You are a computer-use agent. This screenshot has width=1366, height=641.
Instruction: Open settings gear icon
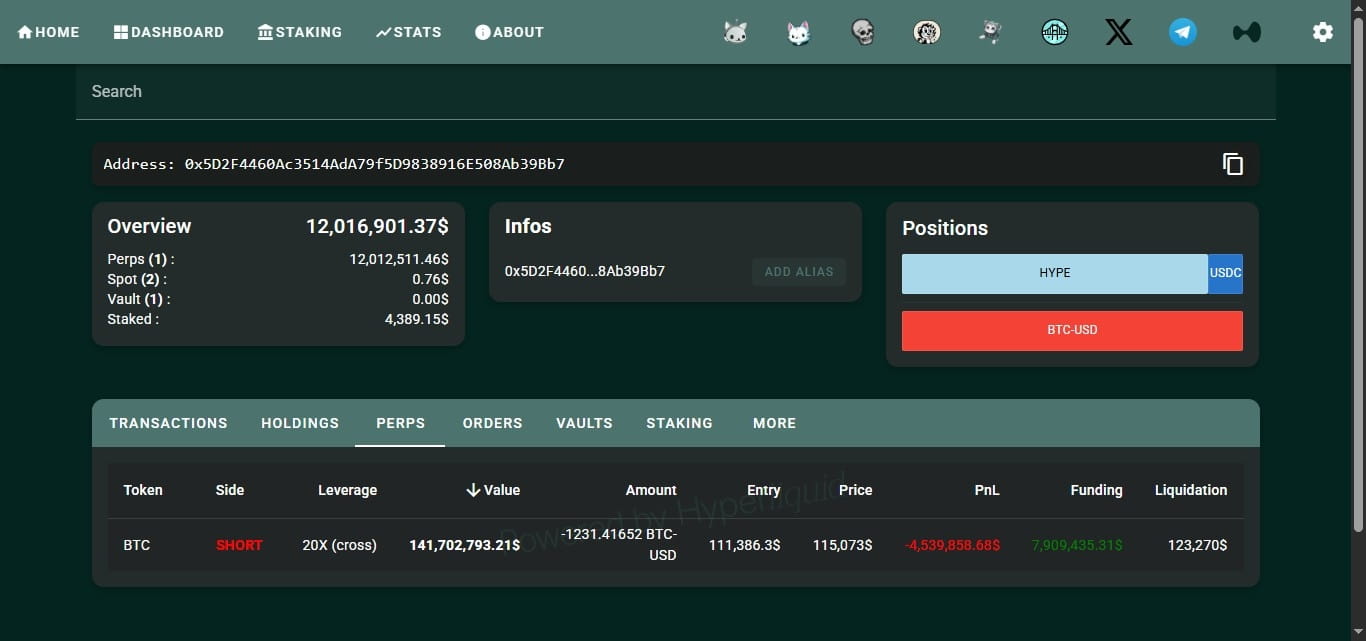coord(1323,32)
